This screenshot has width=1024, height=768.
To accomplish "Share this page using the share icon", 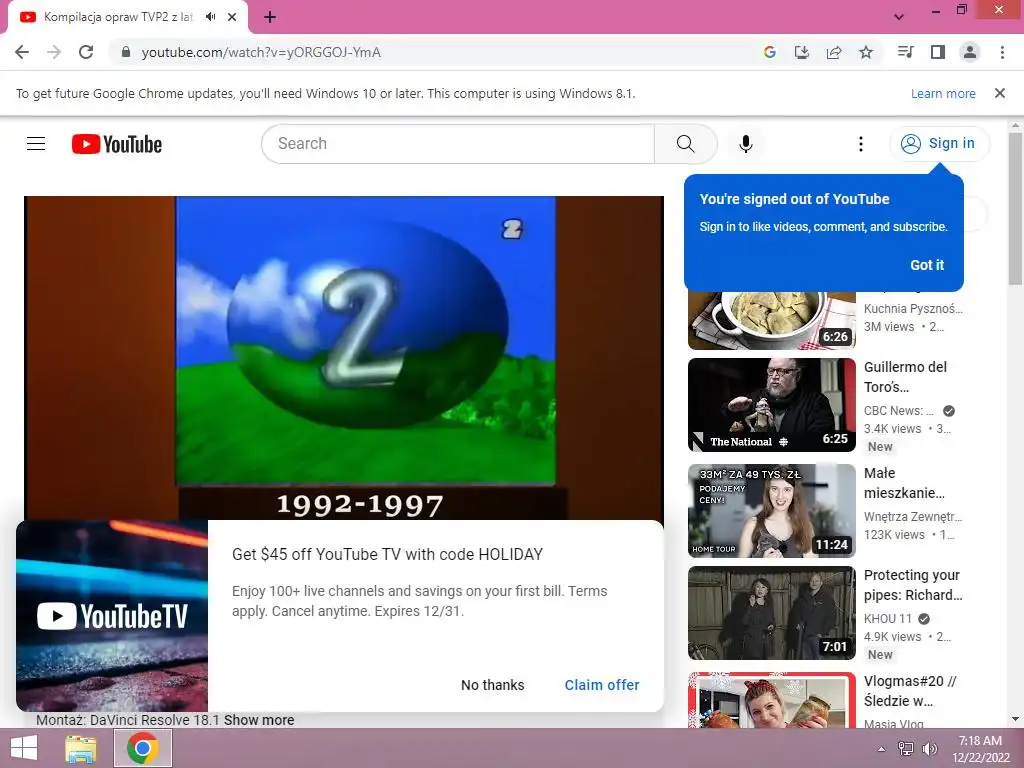I will tap(834, 52).
